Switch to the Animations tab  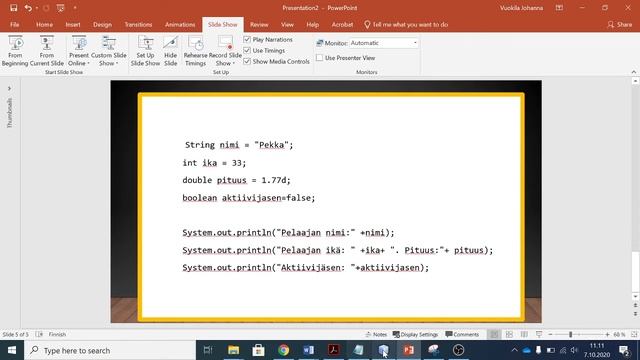tap(180, 24)
